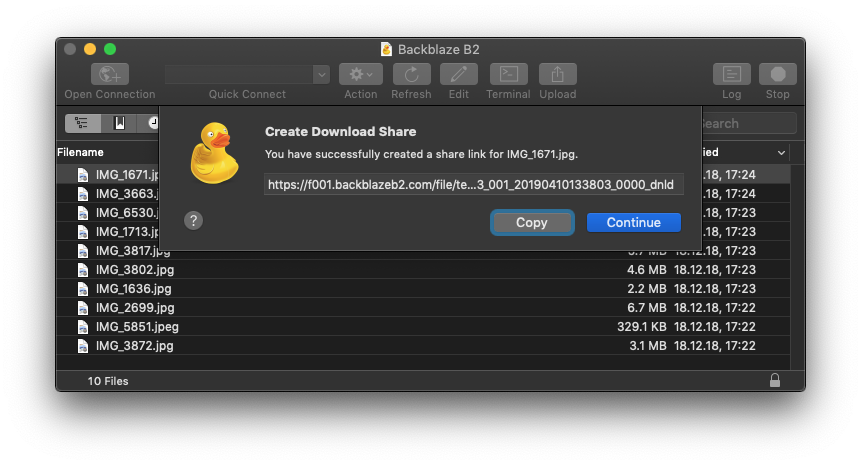Select the IMG_3663 file row
This screenshot has width=861, height=465.
point(108,194)
